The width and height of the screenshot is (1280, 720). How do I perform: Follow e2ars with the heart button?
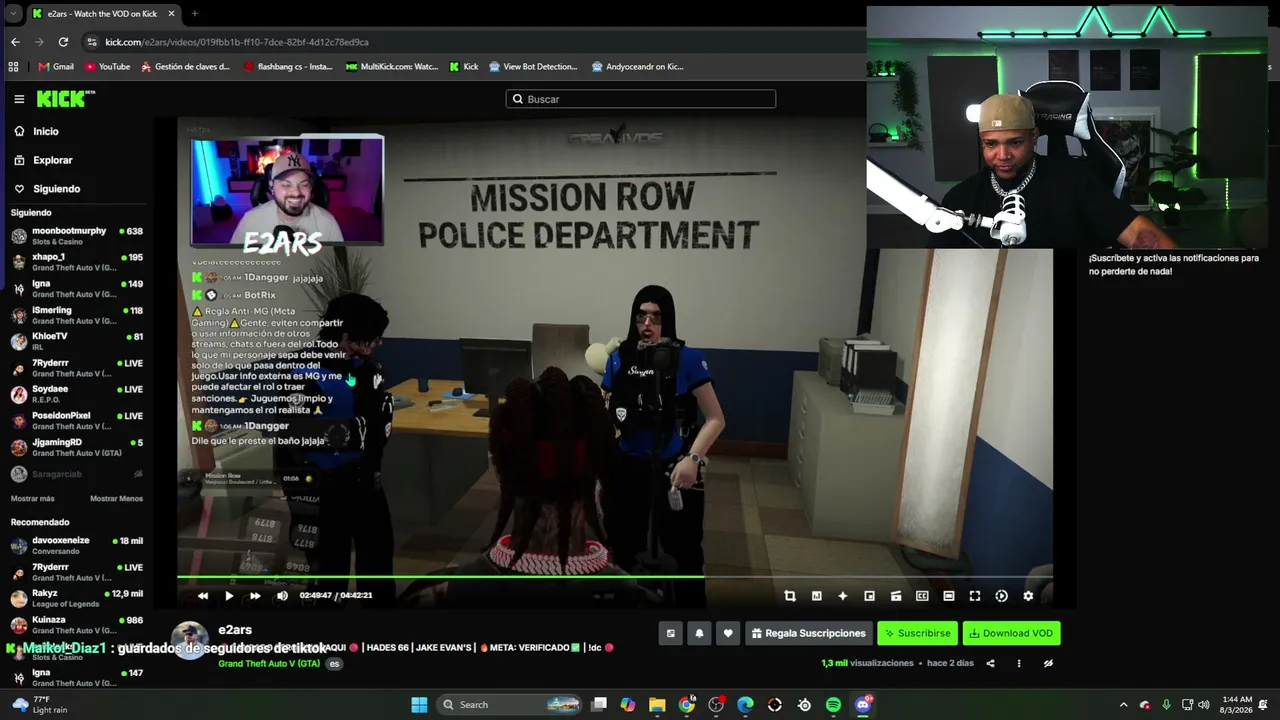pos(728,633)
